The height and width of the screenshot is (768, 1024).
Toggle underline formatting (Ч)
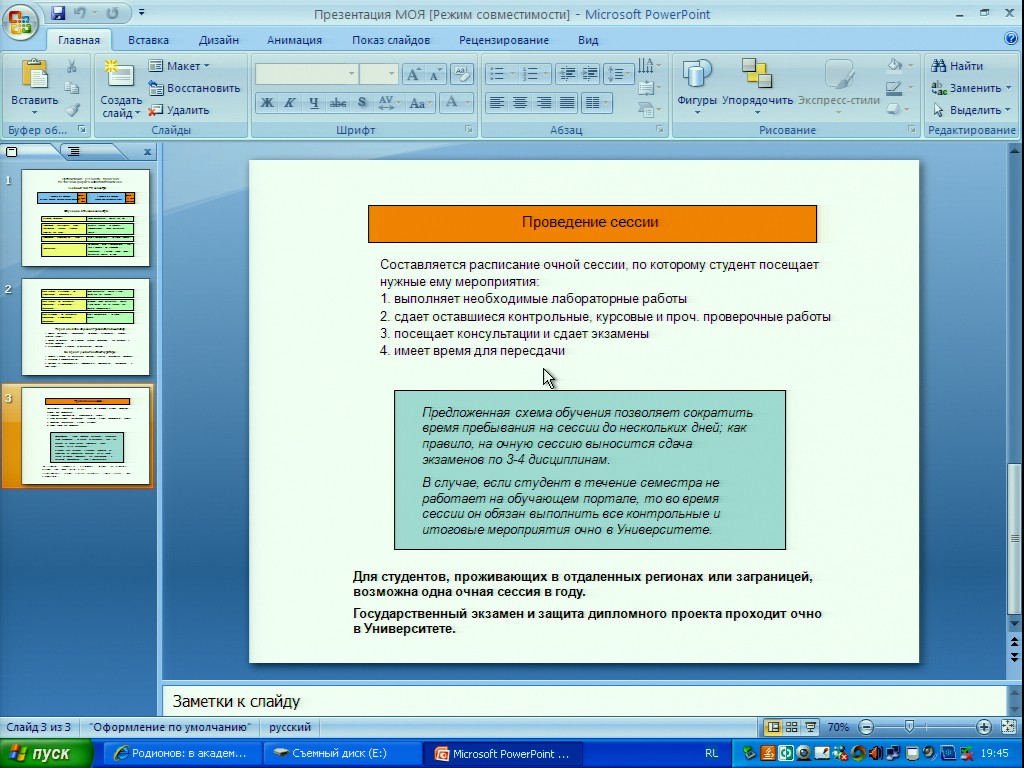pos(313,103)
